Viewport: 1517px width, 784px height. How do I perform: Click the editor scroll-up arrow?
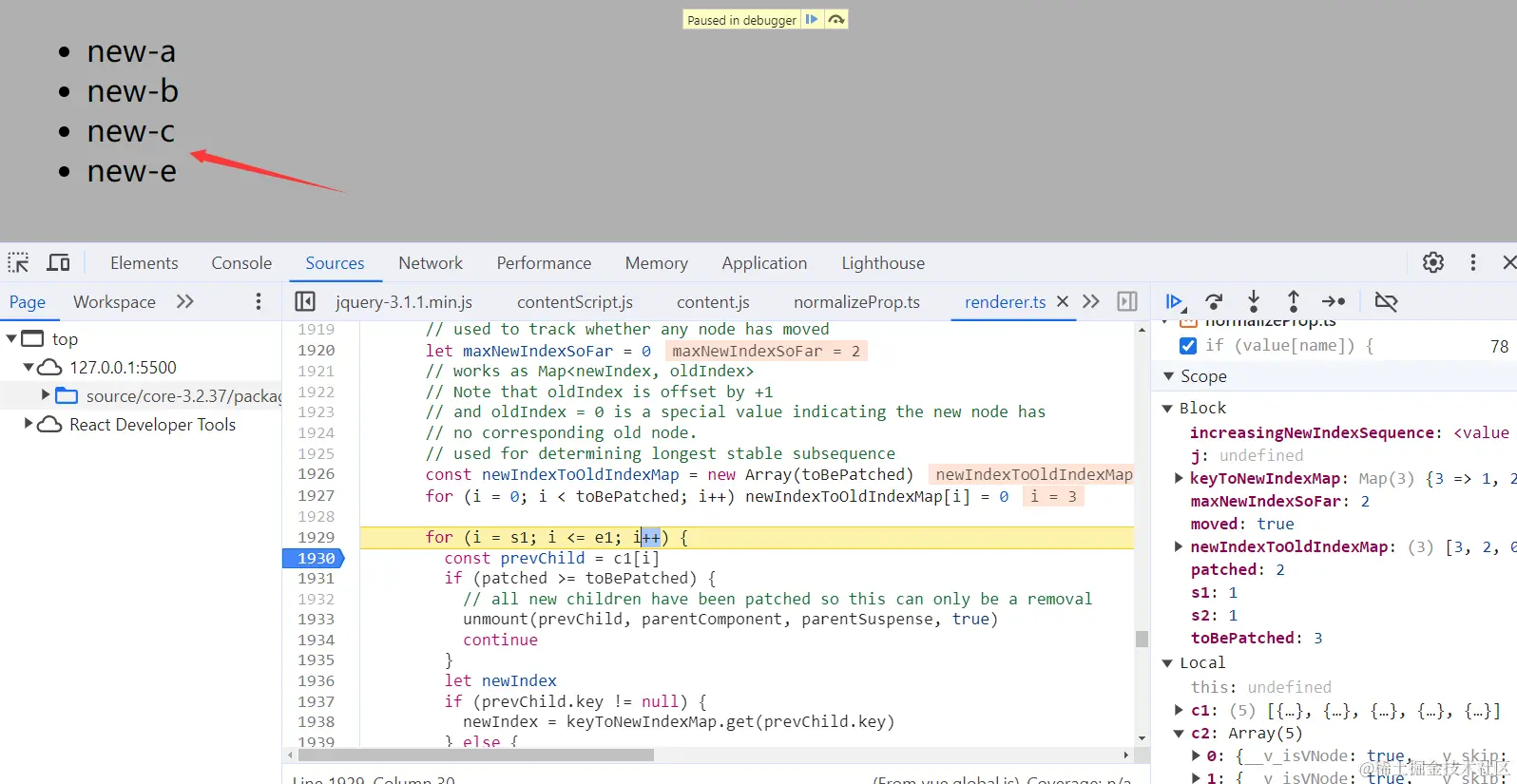click(x=1142, y=330)
